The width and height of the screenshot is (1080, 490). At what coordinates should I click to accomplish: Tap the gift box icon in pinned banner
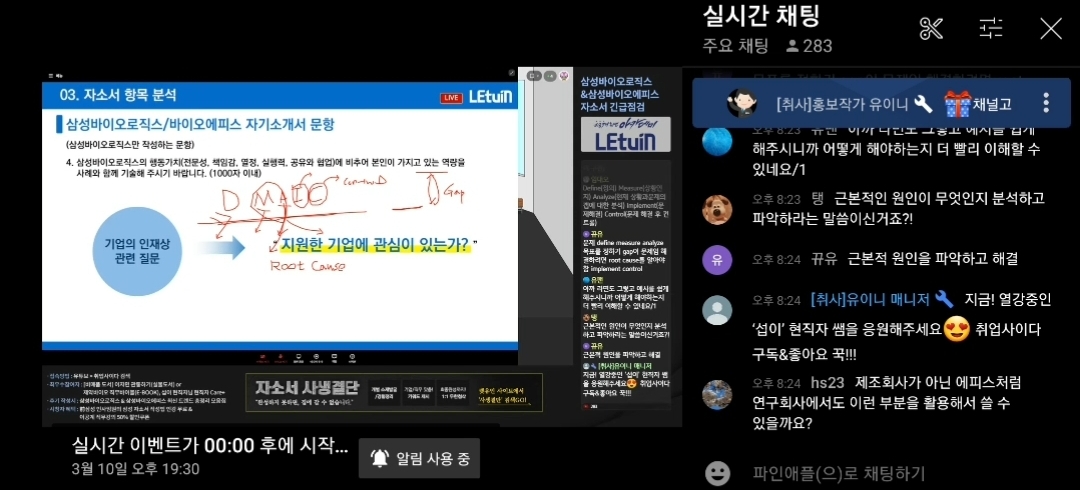[x=957, y=103]
